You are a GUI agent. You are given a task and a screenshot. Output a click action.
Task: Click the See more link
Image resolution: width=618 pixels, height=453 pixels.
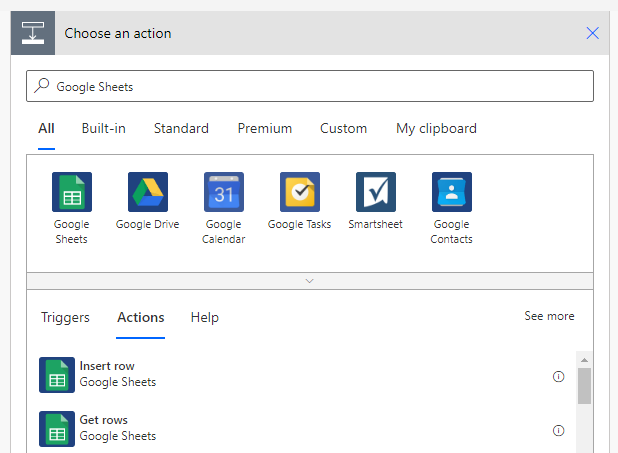point(549,316)
